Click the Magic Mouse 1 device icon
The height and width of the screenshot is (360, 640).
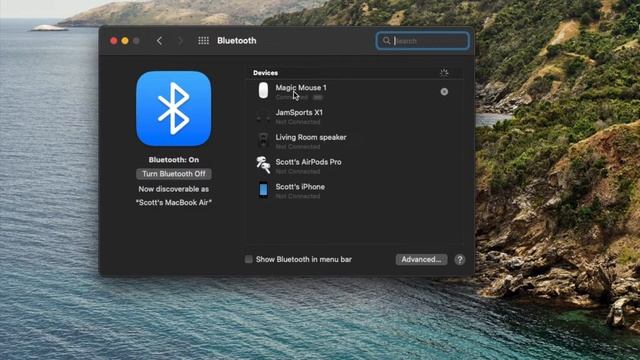[263, 91]
